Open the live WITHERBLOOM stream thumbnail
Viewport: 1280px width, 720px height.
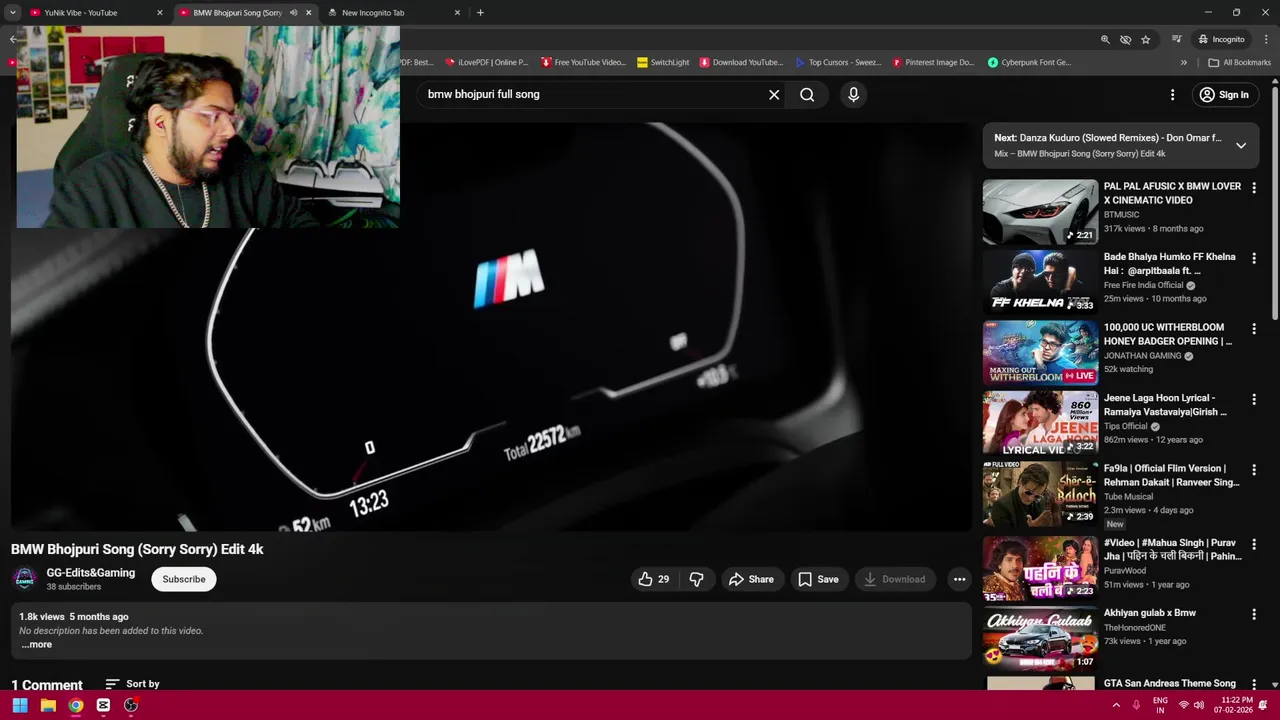tap(1040, 353)
